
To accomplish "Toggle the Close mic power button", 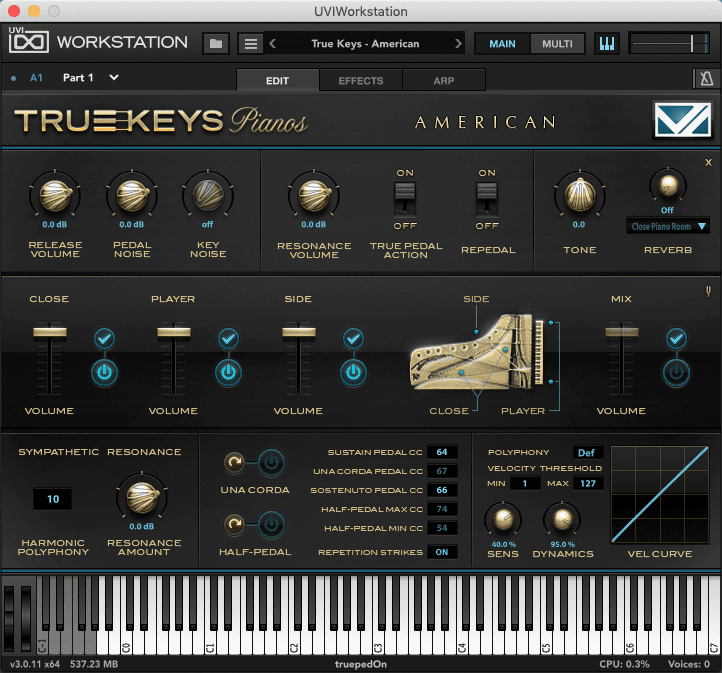I will [x=105, y=371].
